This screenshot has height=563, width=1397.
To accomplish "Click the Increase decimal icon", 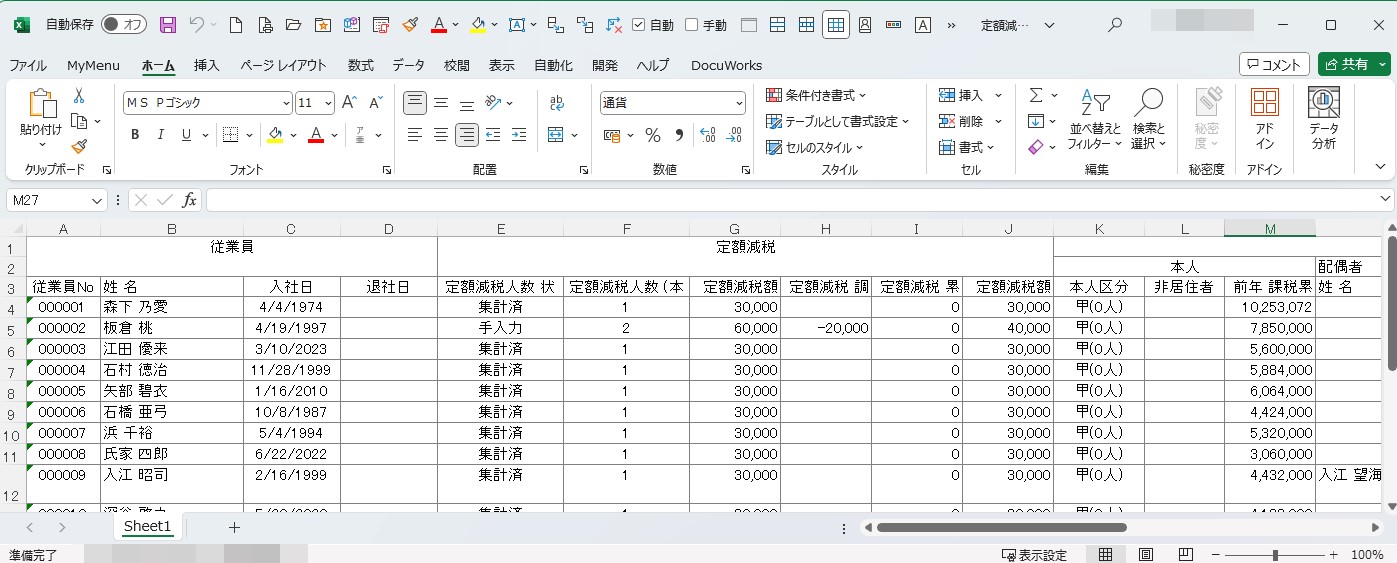I will tap(708, 135).
